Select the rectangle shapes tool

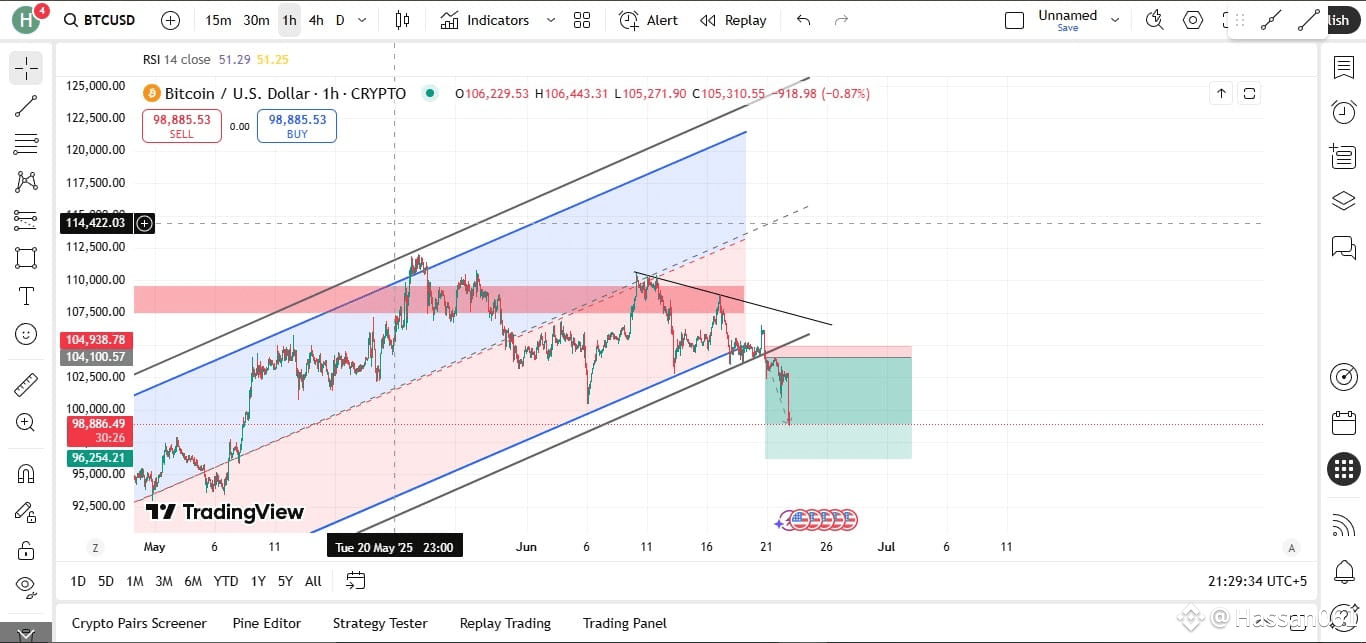point(26,258)
